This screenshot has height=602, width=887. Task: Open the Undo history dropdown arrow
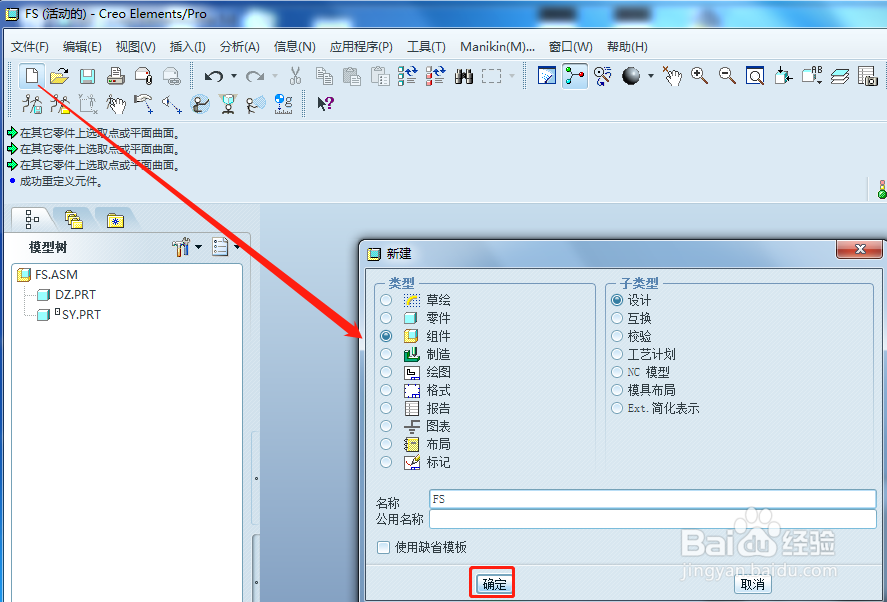[x=234, y=76]
